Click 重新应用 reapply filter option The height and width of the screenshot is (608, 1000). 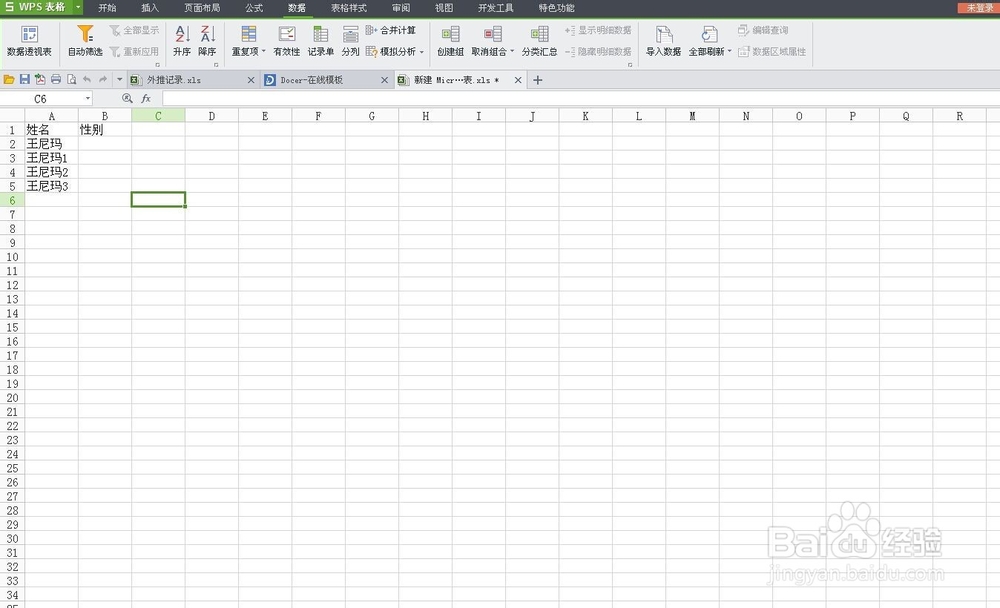coord(134,51)
